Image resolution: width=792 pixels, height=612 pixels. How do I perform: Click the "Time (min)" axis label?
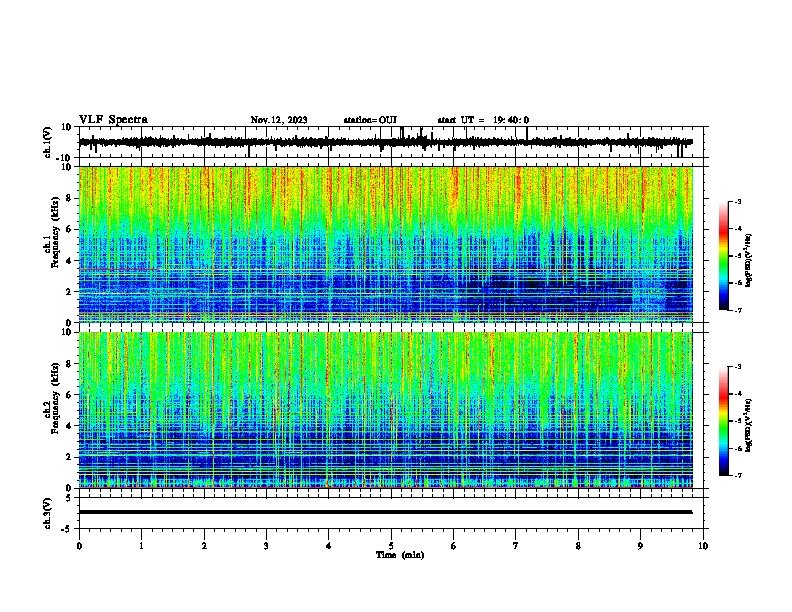(x=400, y=555)
